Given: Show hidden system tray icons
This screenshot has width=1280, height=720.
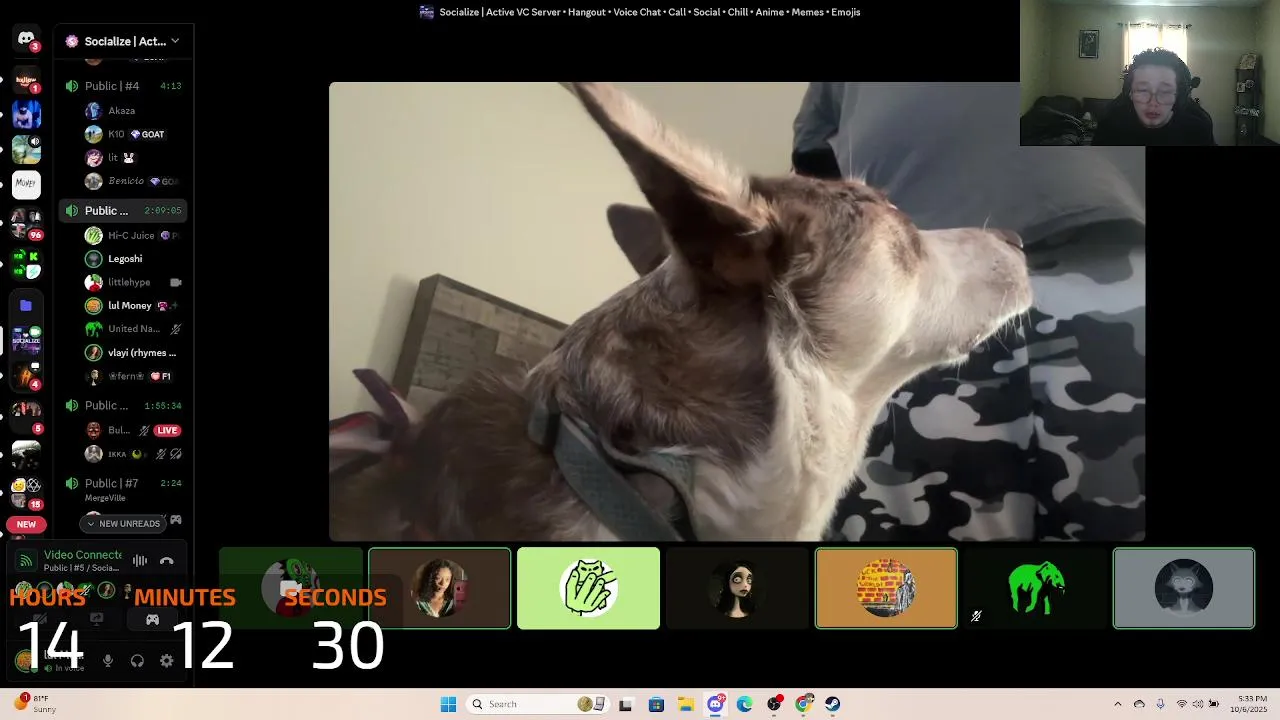Looking at the screenshot, I should (x=1118, y=704).
